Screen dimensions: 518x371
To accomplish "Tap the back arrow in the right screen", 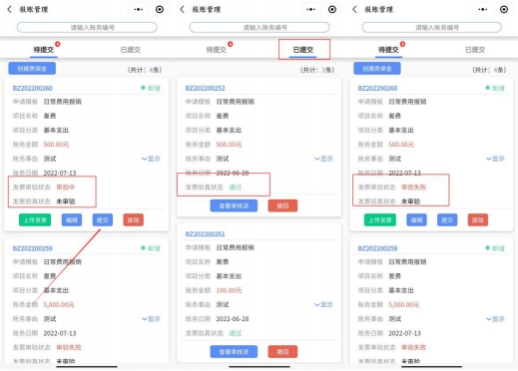I will point(355,9).
